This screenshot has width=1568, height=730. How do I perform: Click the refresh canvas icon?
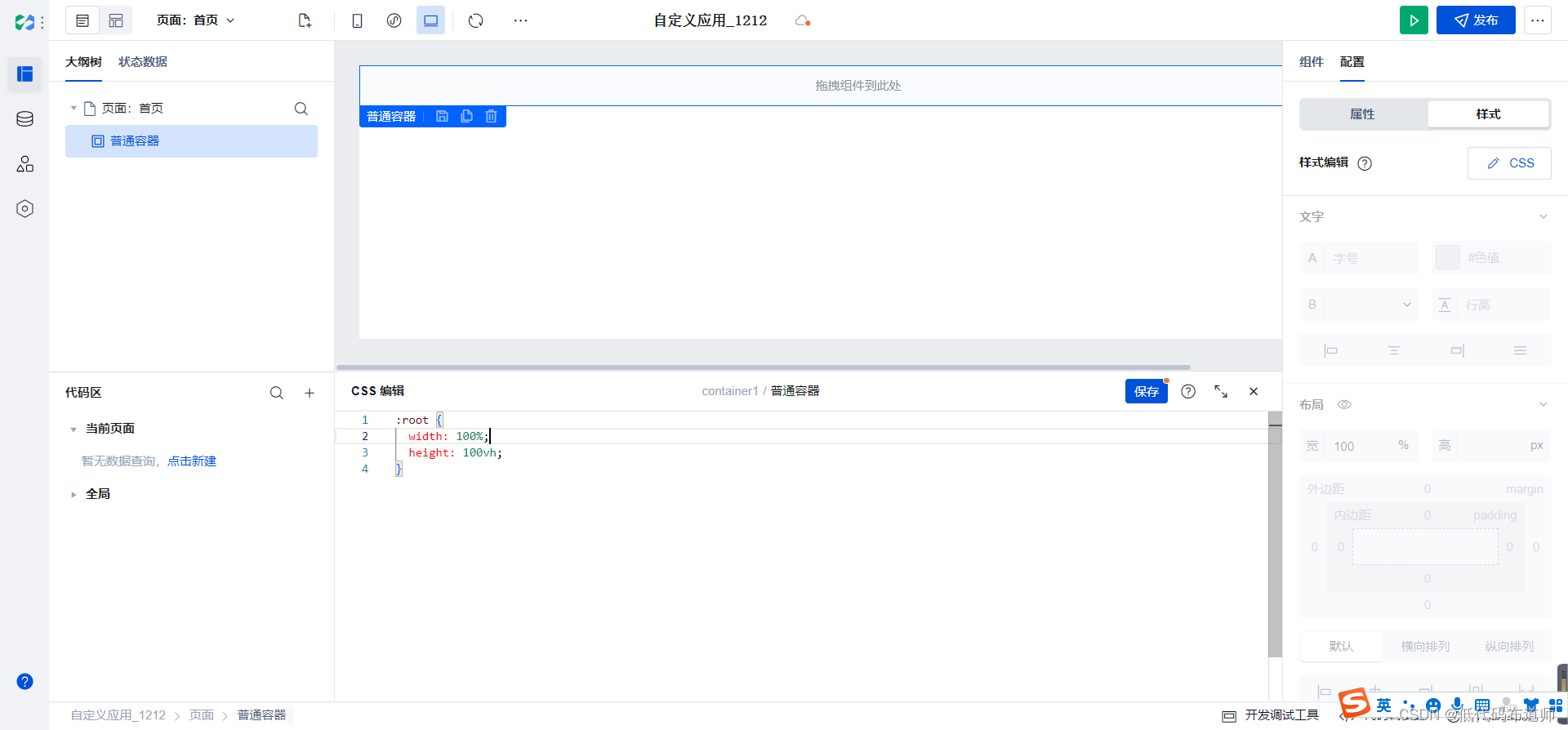(x=476, y=20)
